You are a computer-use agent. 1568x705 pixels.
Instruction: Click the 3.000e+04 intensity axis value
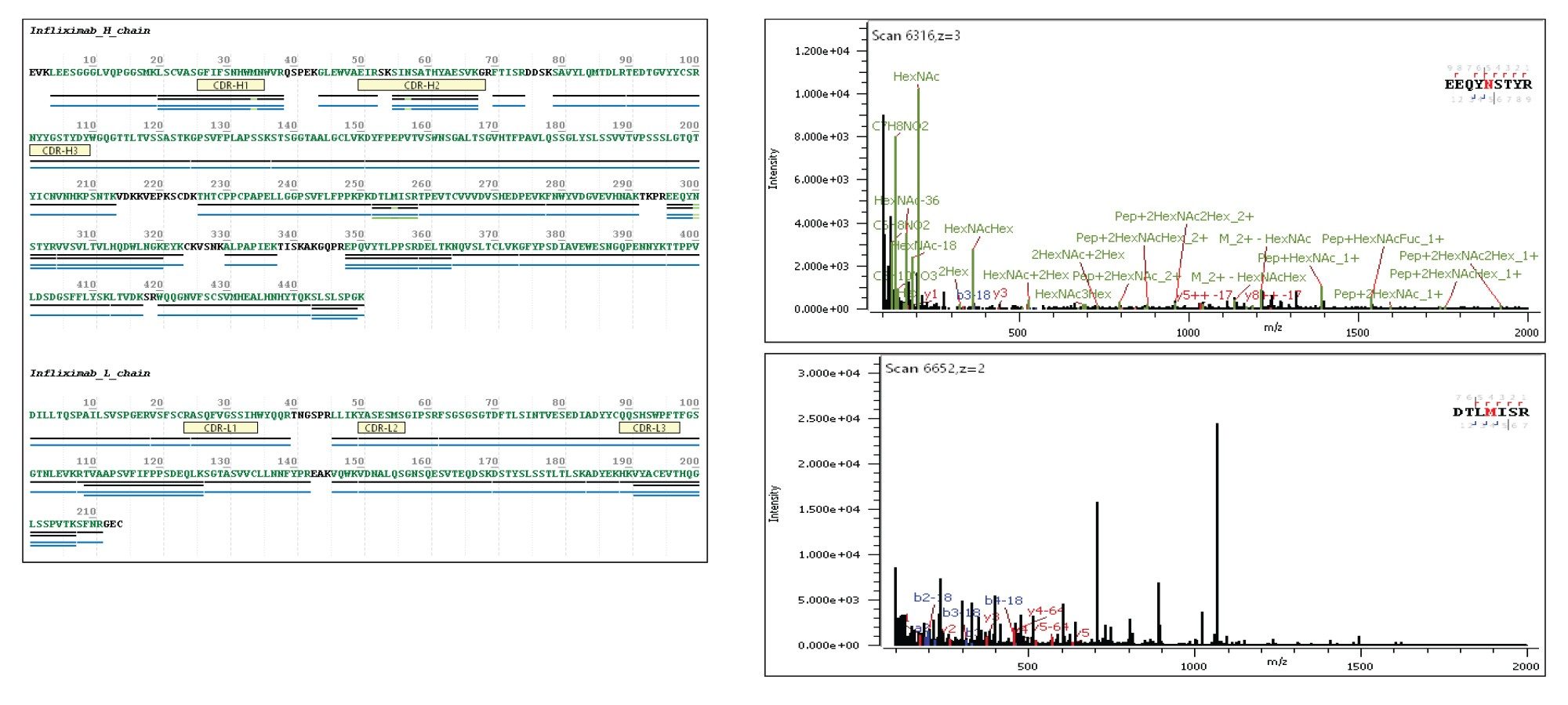(x=829, y=372)
